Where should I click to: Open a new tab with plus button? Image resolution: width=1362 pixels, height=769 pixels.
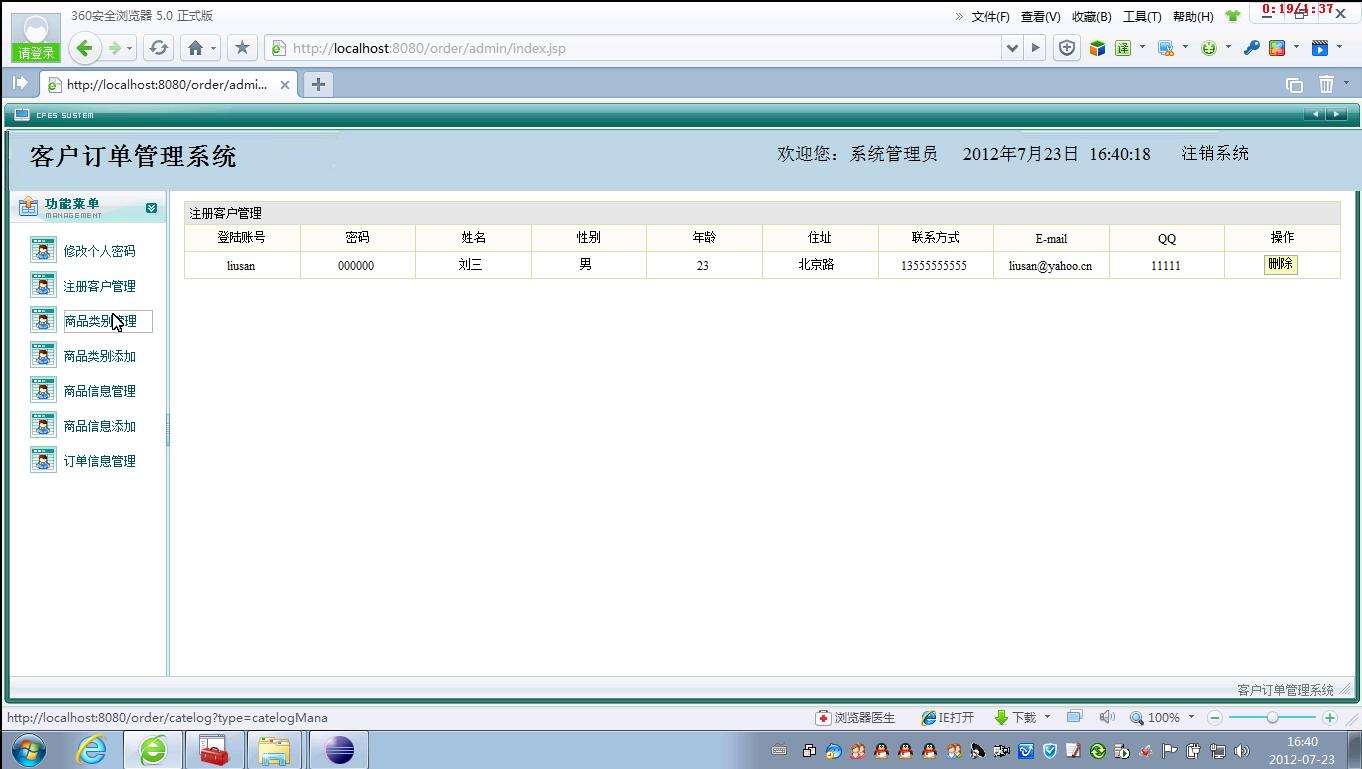[318, 85]
